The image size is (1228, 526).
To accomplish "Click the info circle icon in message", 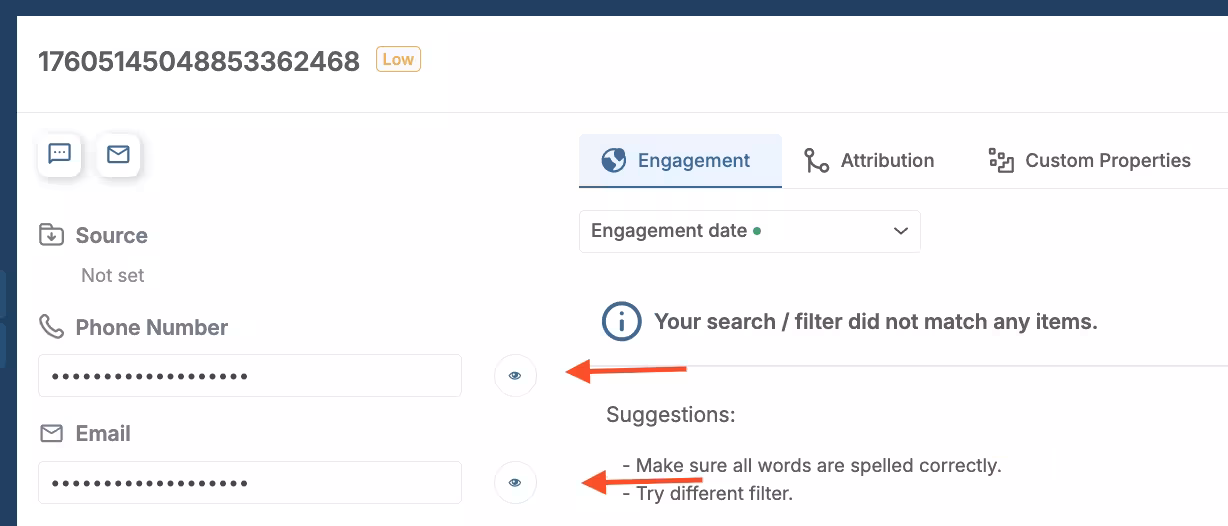I will tap(621, 322).
